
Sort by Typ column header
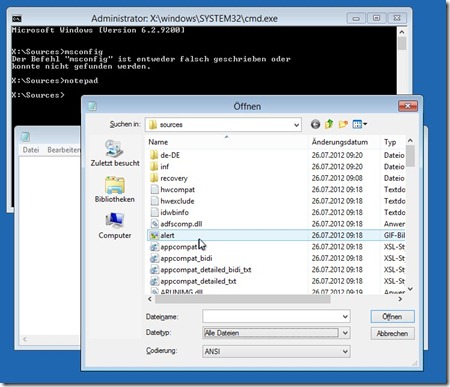point(393,142)
